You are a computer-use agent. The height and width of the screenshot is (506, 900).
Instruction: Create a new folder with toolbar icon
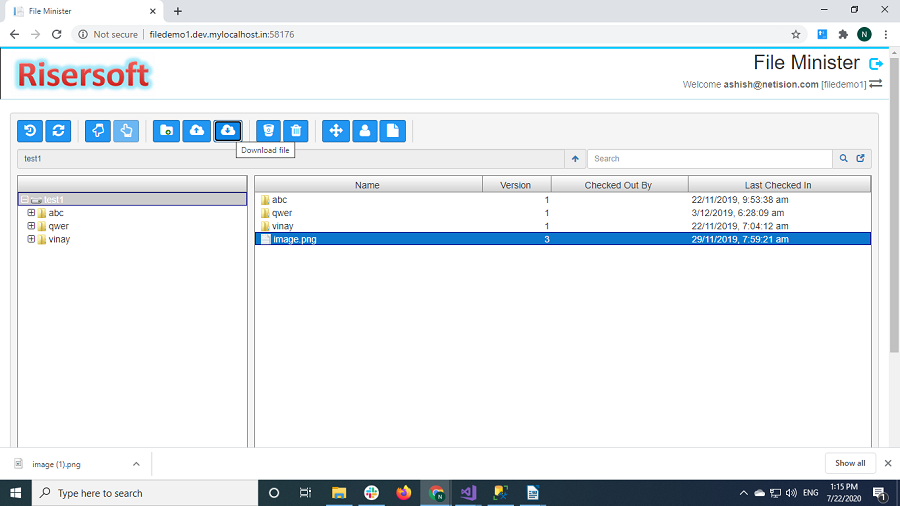tap(166, 130)
